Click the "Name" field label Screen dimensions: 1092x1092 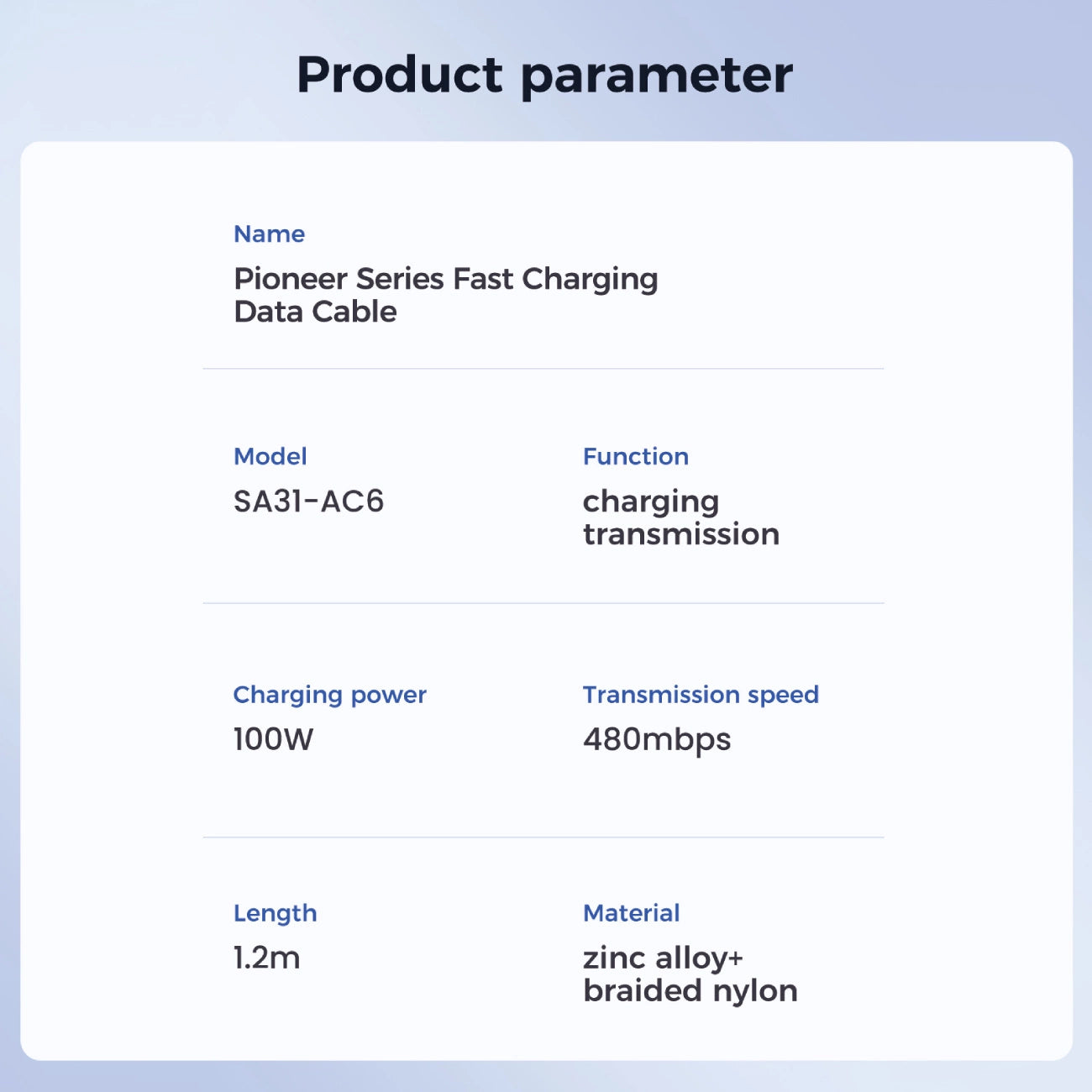point(269,234)
